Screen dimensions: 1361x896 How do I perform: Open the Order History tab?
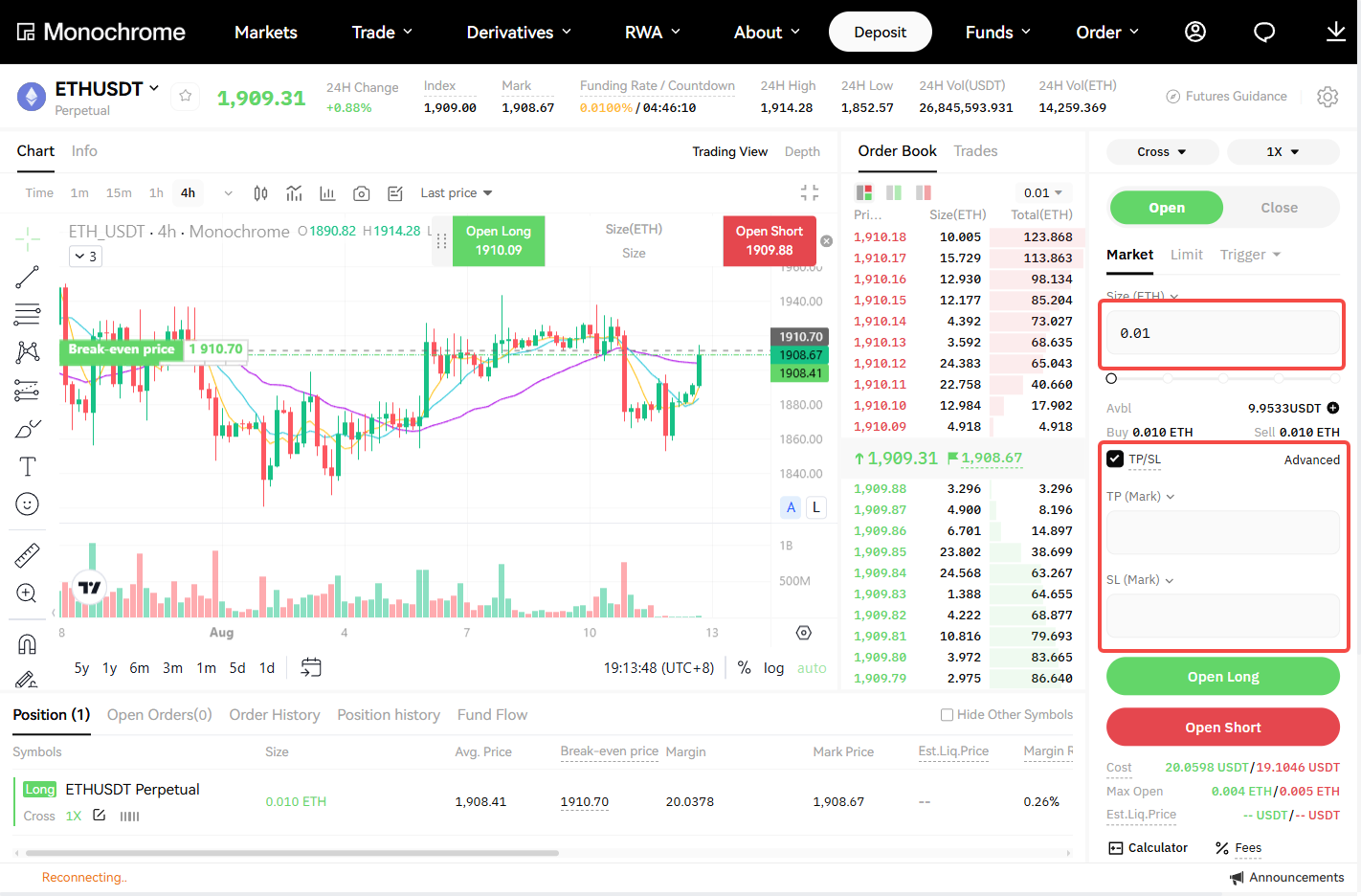pos(275,715)
